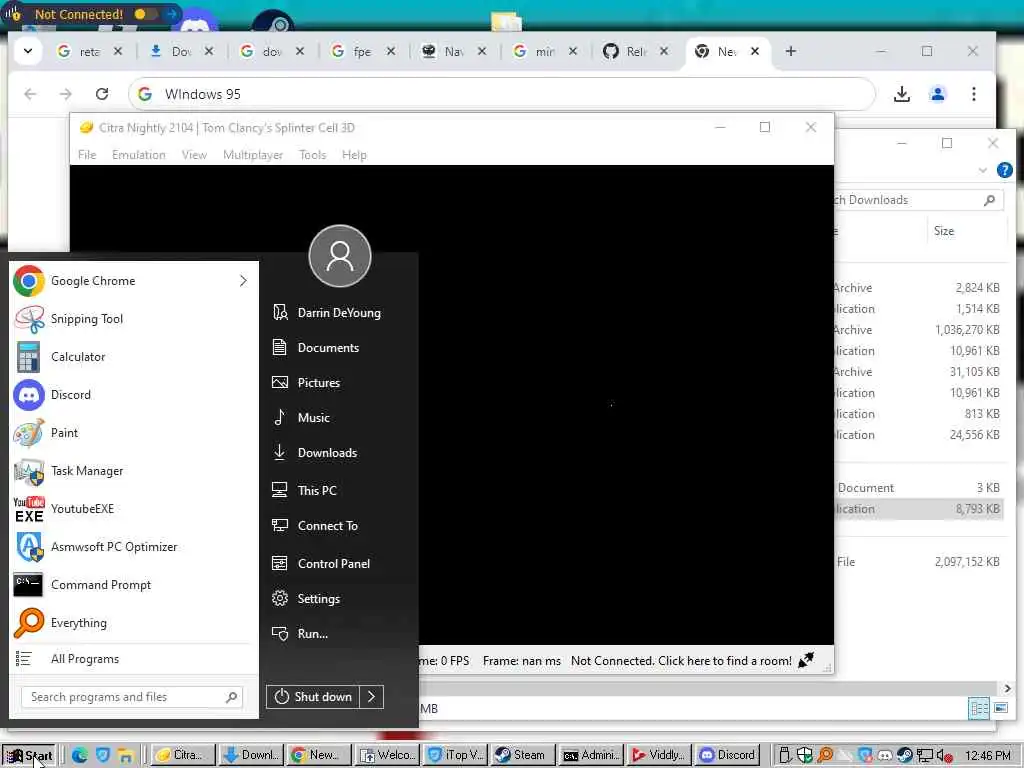This screenshot has width=1024, height=768.
Task: Open Edge from taskbar quick launch
Action: [x=80, y=756]
